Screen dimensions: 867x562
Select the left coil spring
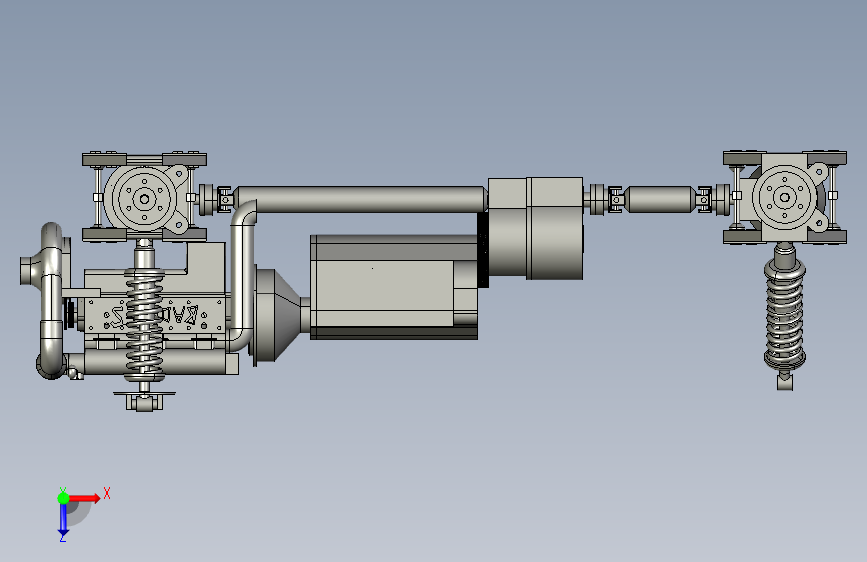144,325
